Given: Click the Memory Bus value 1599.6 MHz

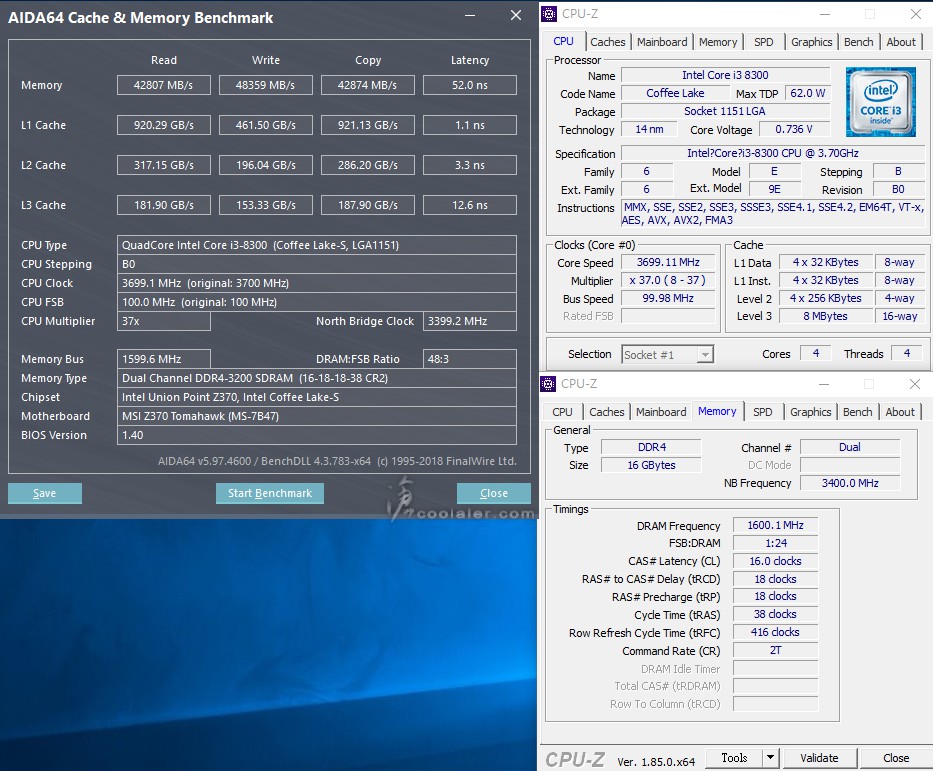Looking at the screenshot, I should pos(164,359).
